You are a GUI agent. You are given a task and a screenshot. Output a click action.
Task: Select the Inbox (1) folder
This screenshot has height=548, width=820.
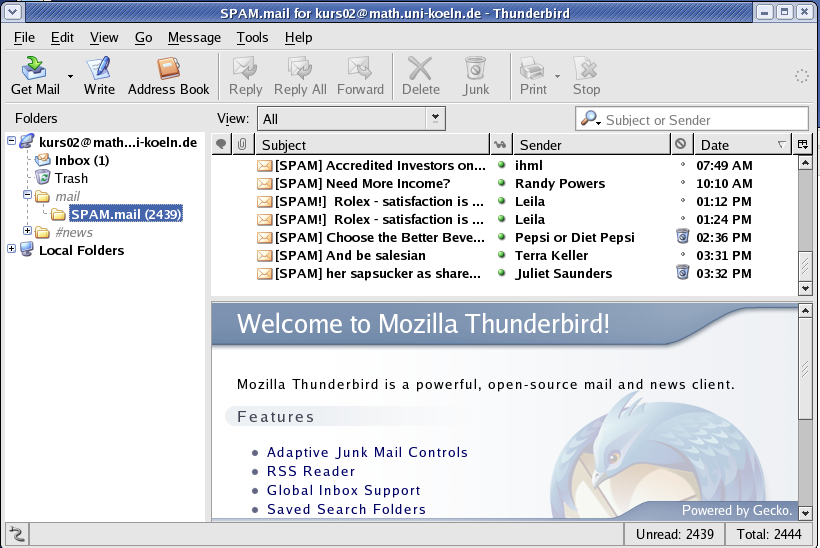point(82,160)
